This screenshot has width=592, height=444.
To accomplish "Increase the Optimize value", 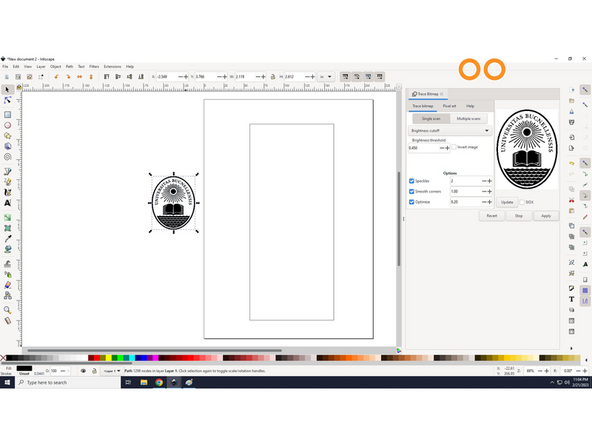I will pos(490,202).
